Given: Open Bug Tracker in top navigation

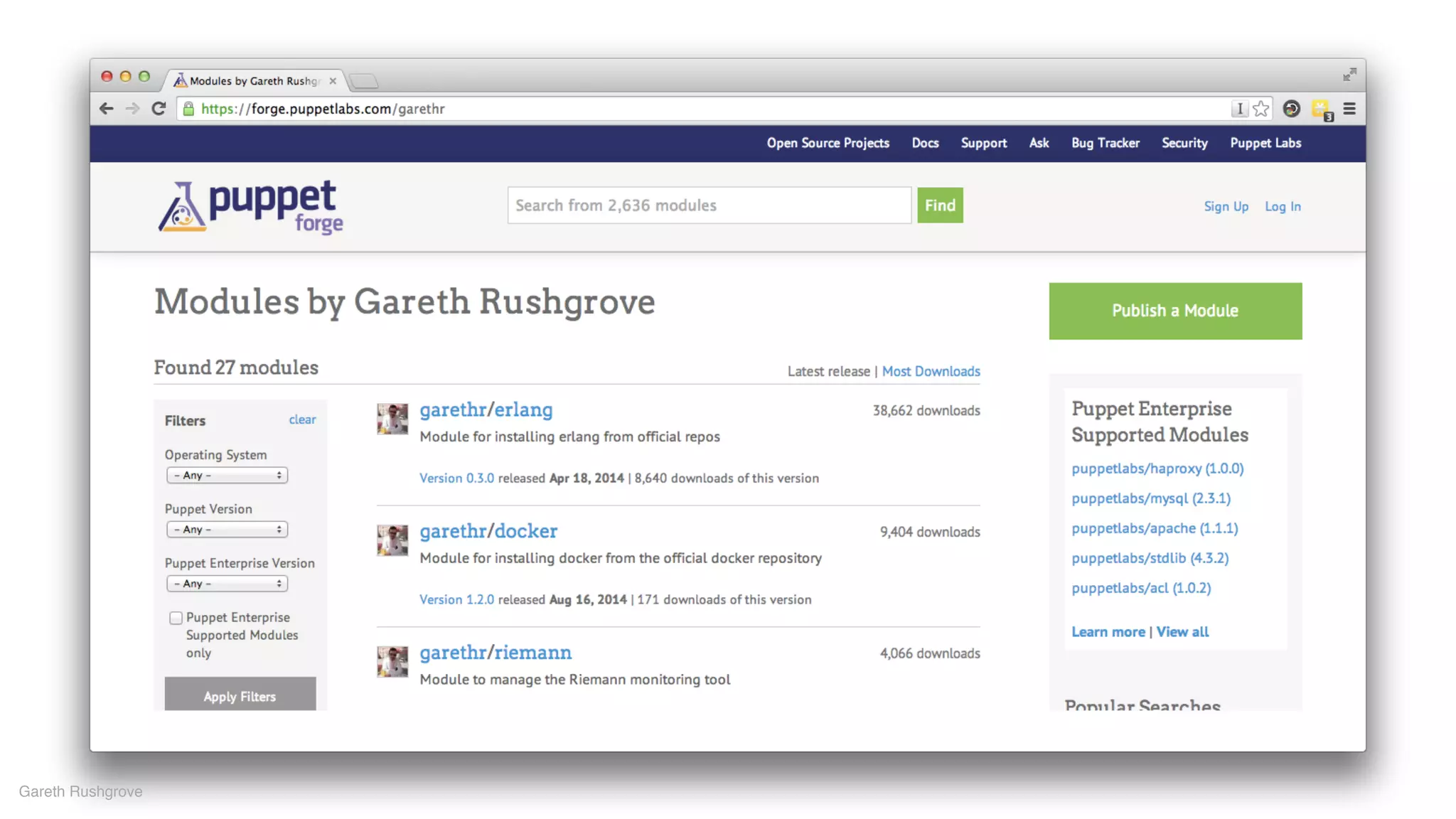Looking at the screenshot, I should (x=1106, y=143).
